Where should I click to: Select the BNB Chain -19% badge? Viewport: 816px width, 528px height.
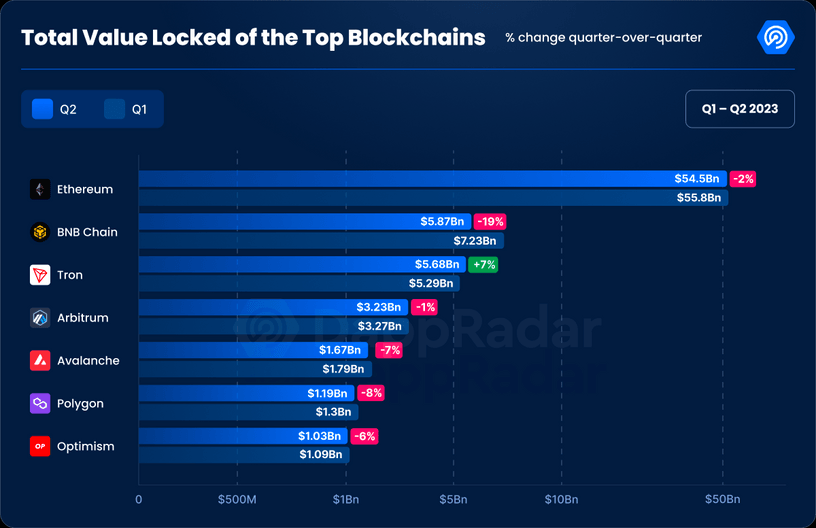490,222
